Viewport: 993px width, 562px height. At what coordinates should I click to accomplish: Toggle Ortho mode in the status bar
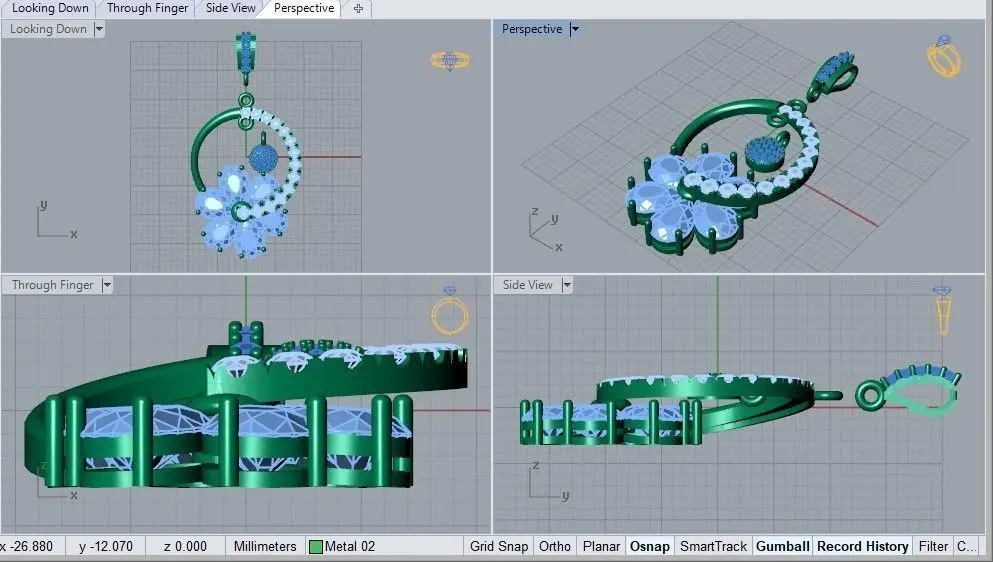tap(554, 546)
